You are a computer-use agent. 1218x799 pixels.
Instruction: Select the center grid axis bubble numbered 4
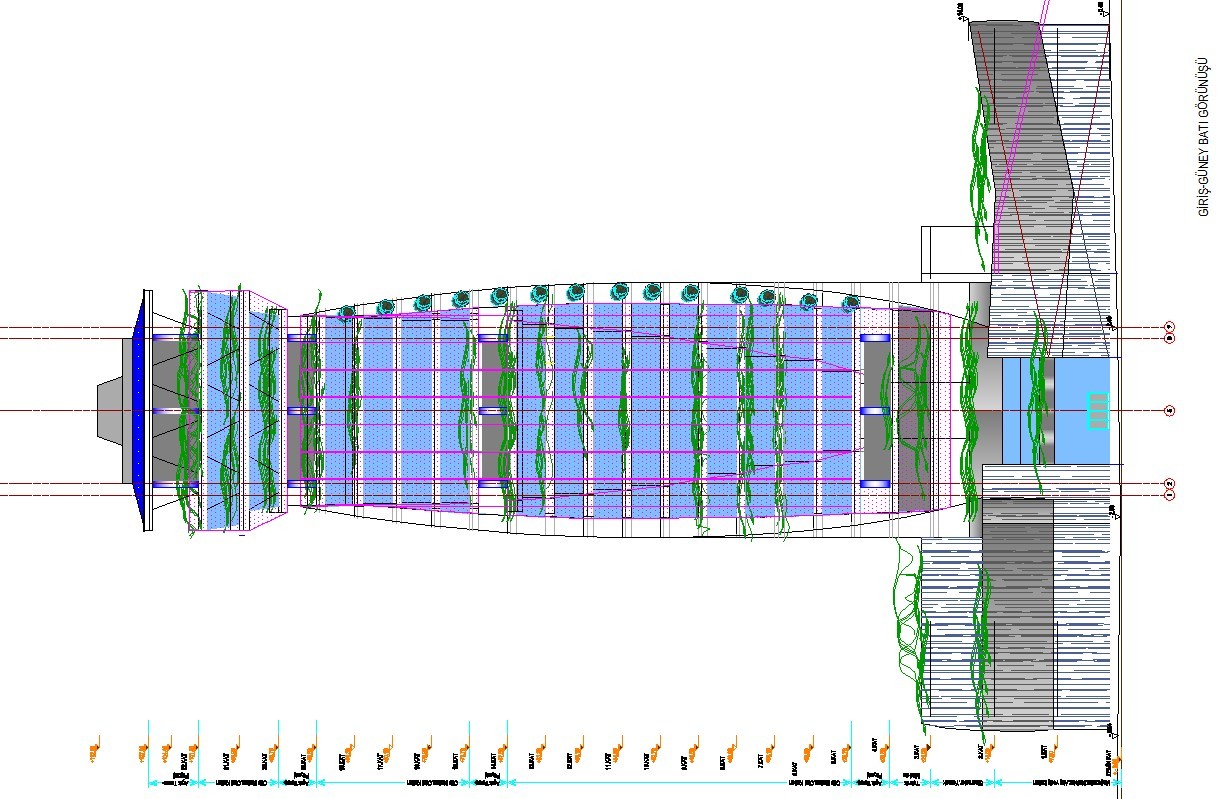coord(1169,410)
